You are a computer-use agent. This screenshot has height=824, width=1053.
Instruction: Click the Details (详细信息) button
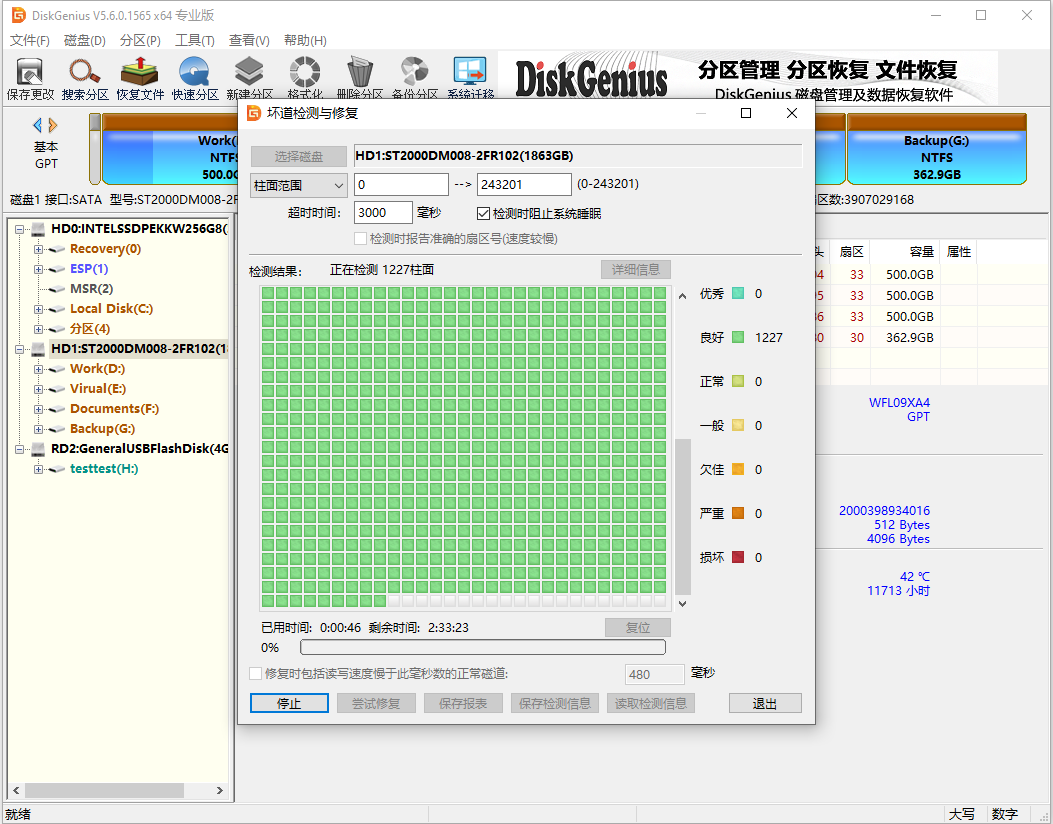click(635, 269)
